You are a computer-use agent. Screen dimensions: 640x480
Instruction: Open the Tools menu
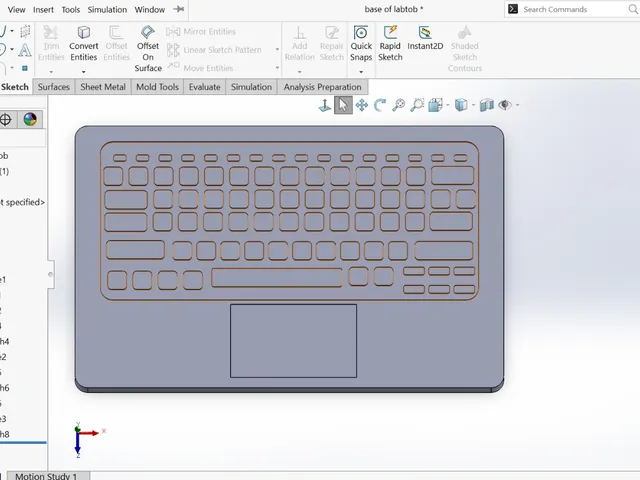(x=71, y=9)
